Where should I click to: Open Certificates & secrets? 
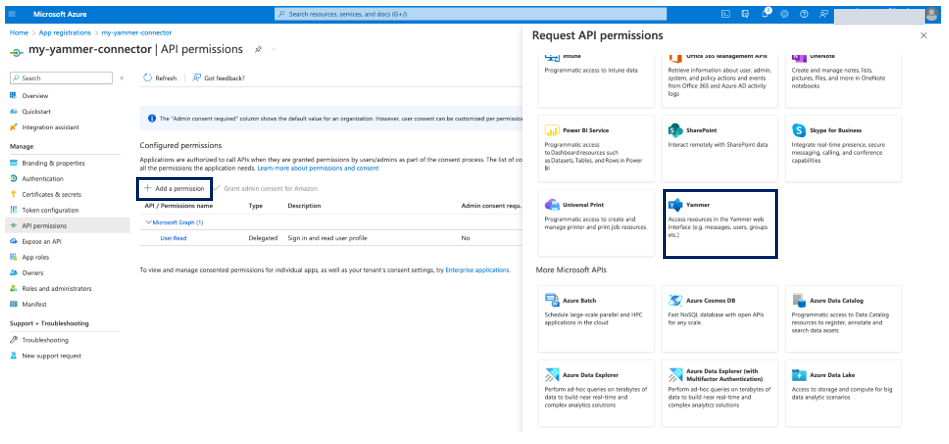point(51,194)
